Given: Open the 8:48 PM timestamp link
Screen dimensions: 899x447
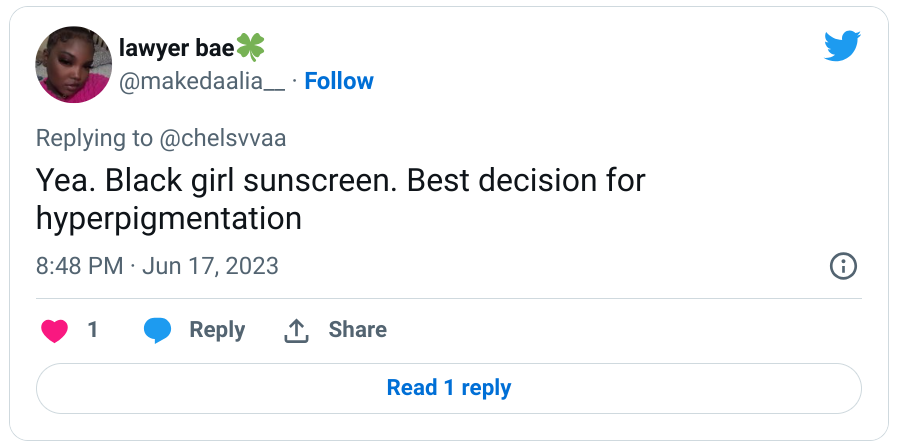Looking at the screenshot, I should tap(79, 266).
